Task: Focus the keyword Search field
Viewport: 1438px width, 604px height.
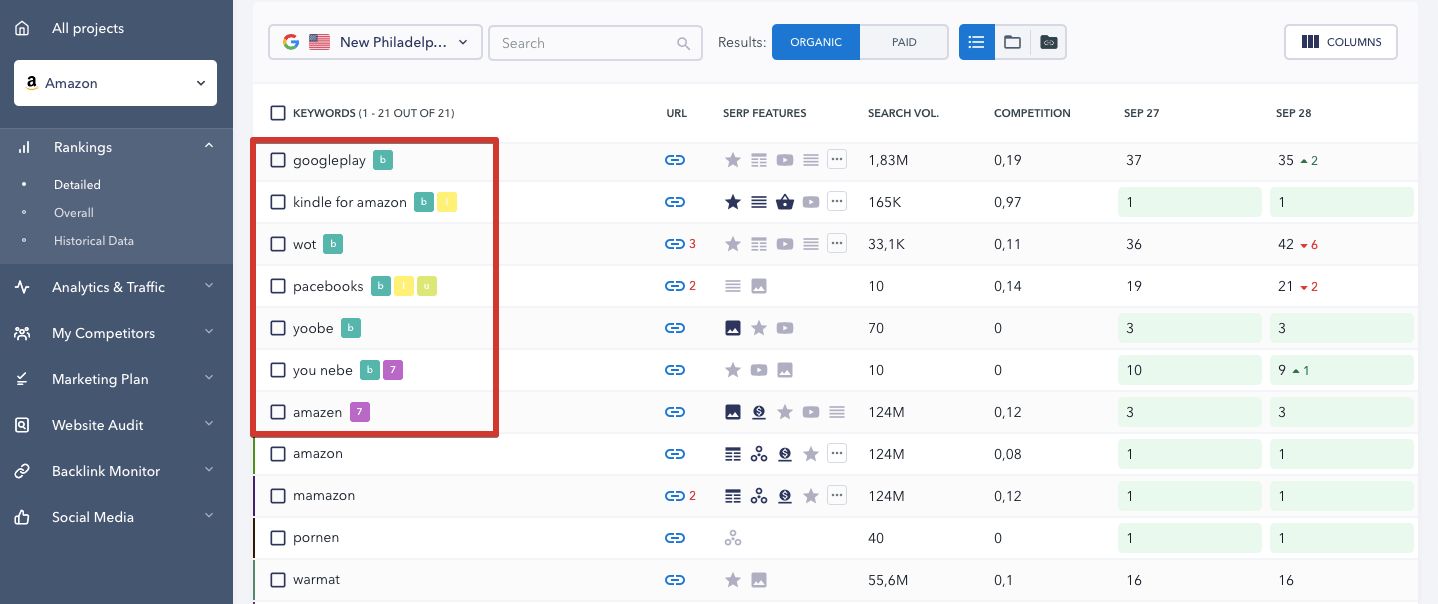Action: click(594, 43)
